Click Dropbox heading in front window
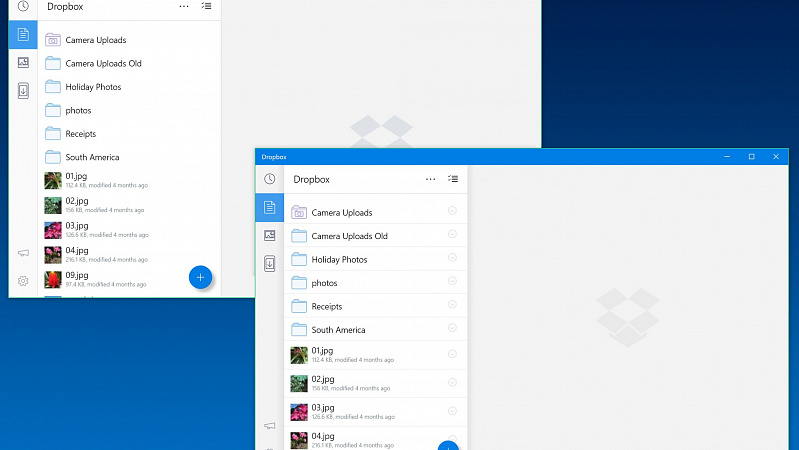The height and width of the screenshot is (450, 799). pyautogui.click(x=311, y=179)
